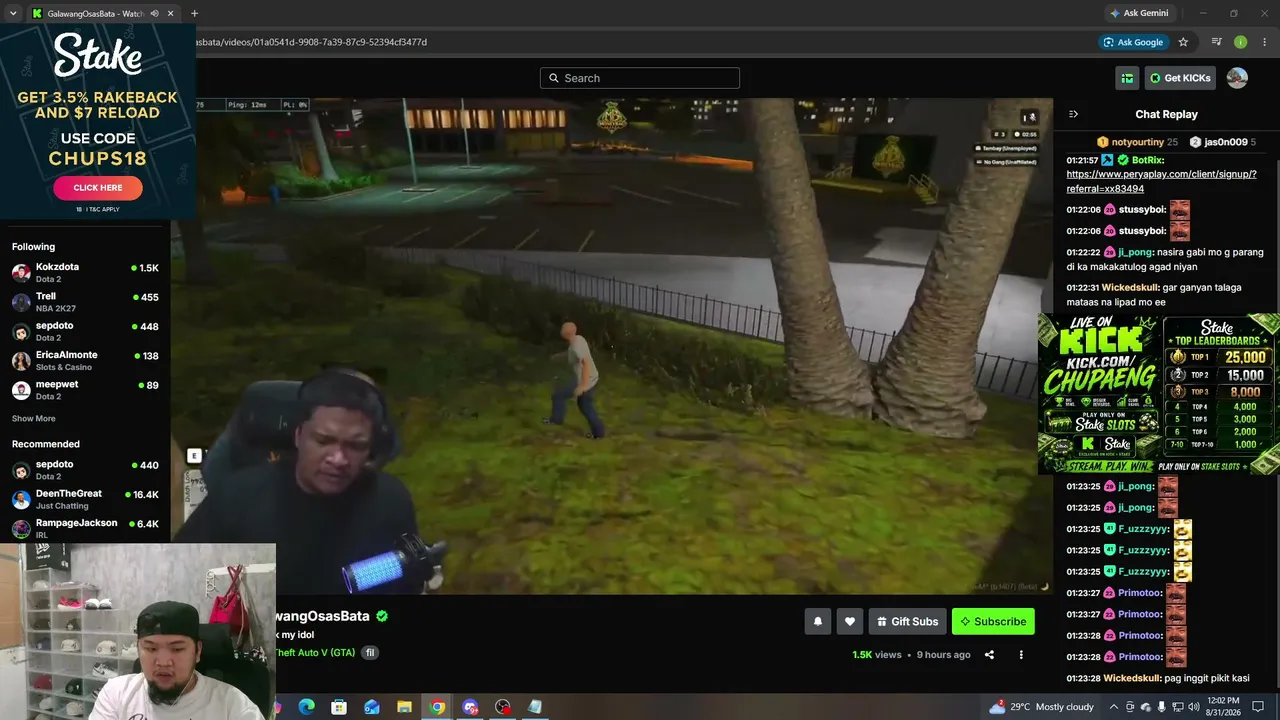This screenshot has width=1280, height=720.
Task: Focus the Kick search field
Action: click(640, 78)
